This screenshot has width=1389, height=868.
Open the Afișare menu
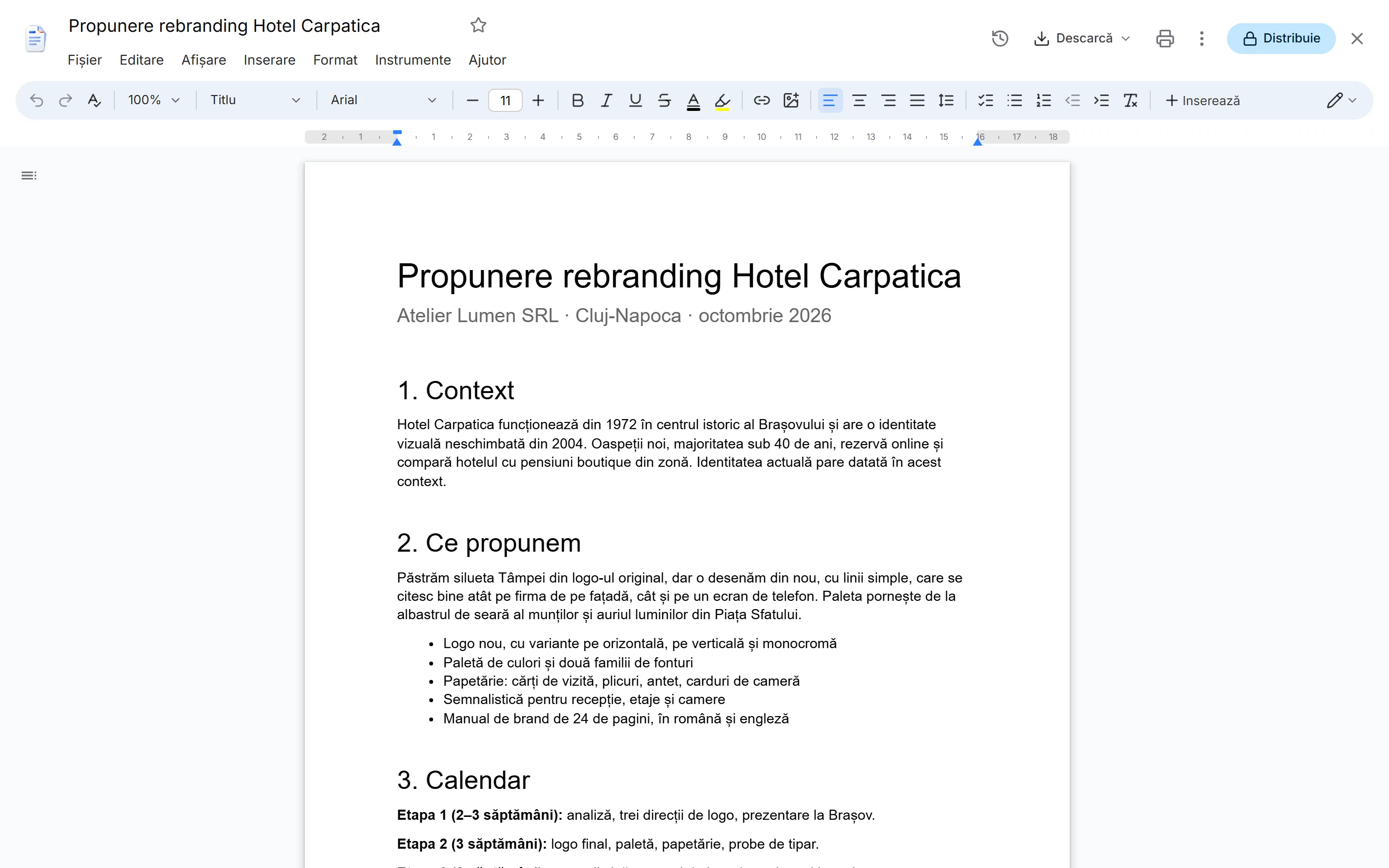(x=203, y=60)
